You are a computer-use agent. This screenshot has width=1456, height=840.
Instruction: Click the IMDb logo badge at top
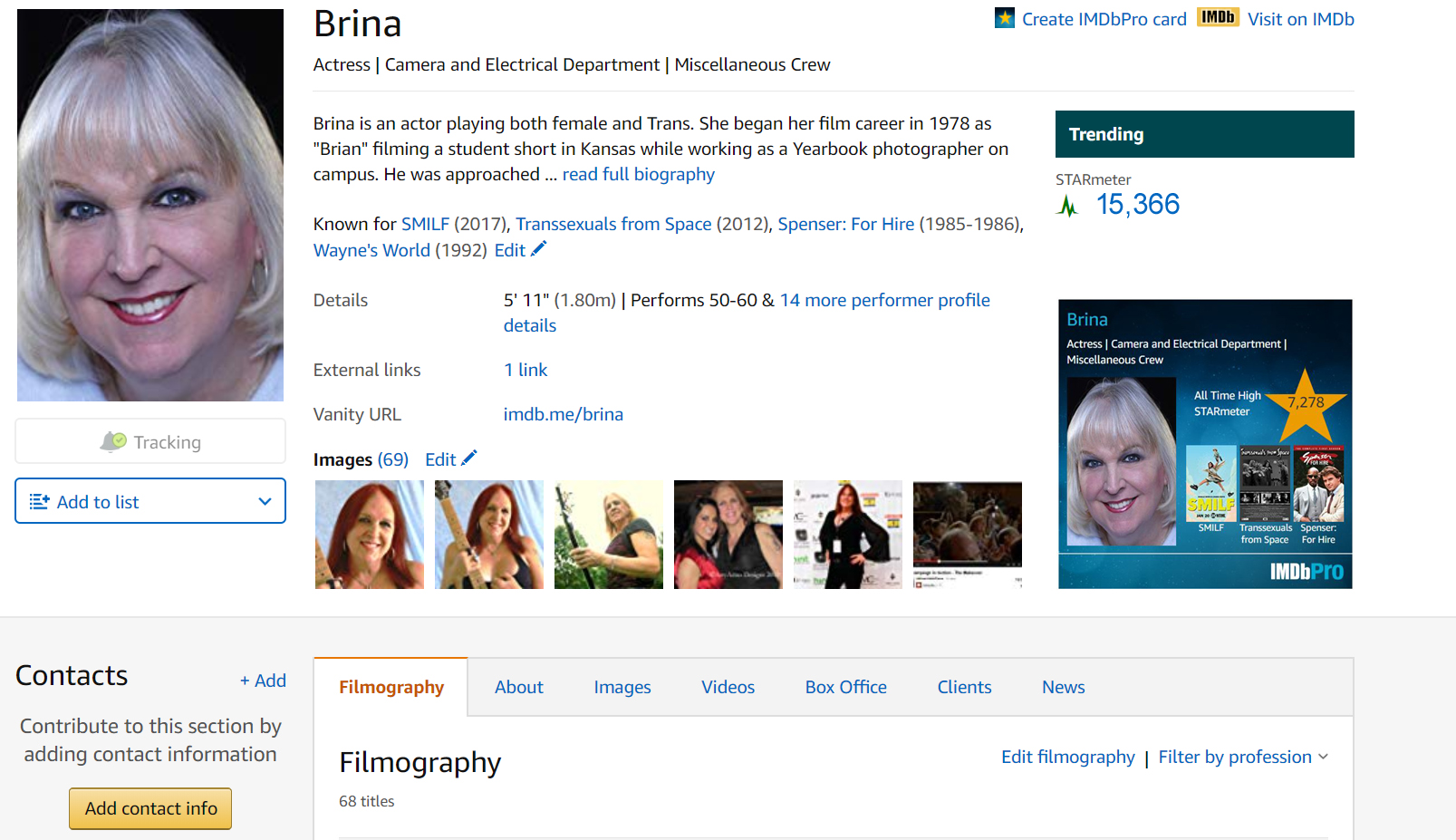(x=1217, y=18)
